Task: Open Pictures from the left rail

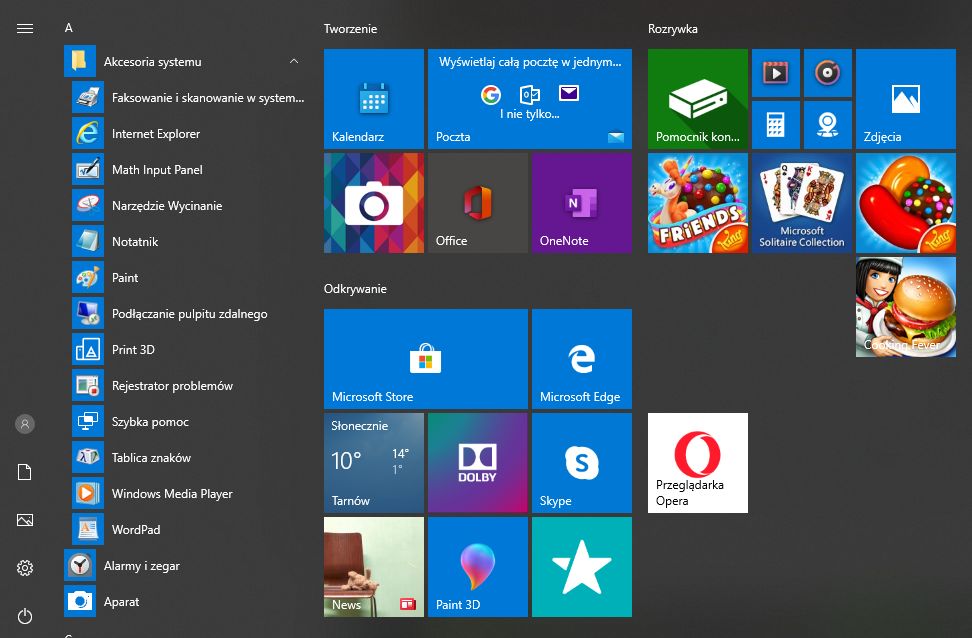Action: click(25, 520)
